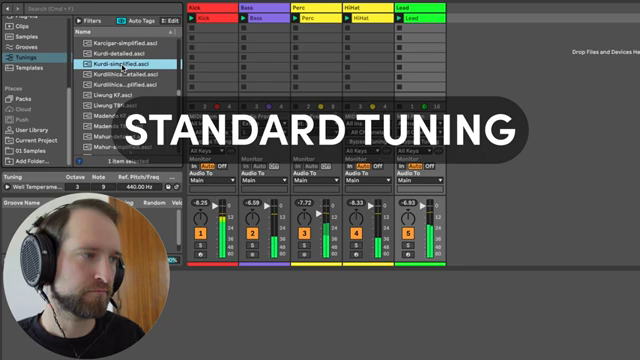This screenshot has width=640, height=360.
Task: Select Grooves browser category
Action: tap(26, 47)
